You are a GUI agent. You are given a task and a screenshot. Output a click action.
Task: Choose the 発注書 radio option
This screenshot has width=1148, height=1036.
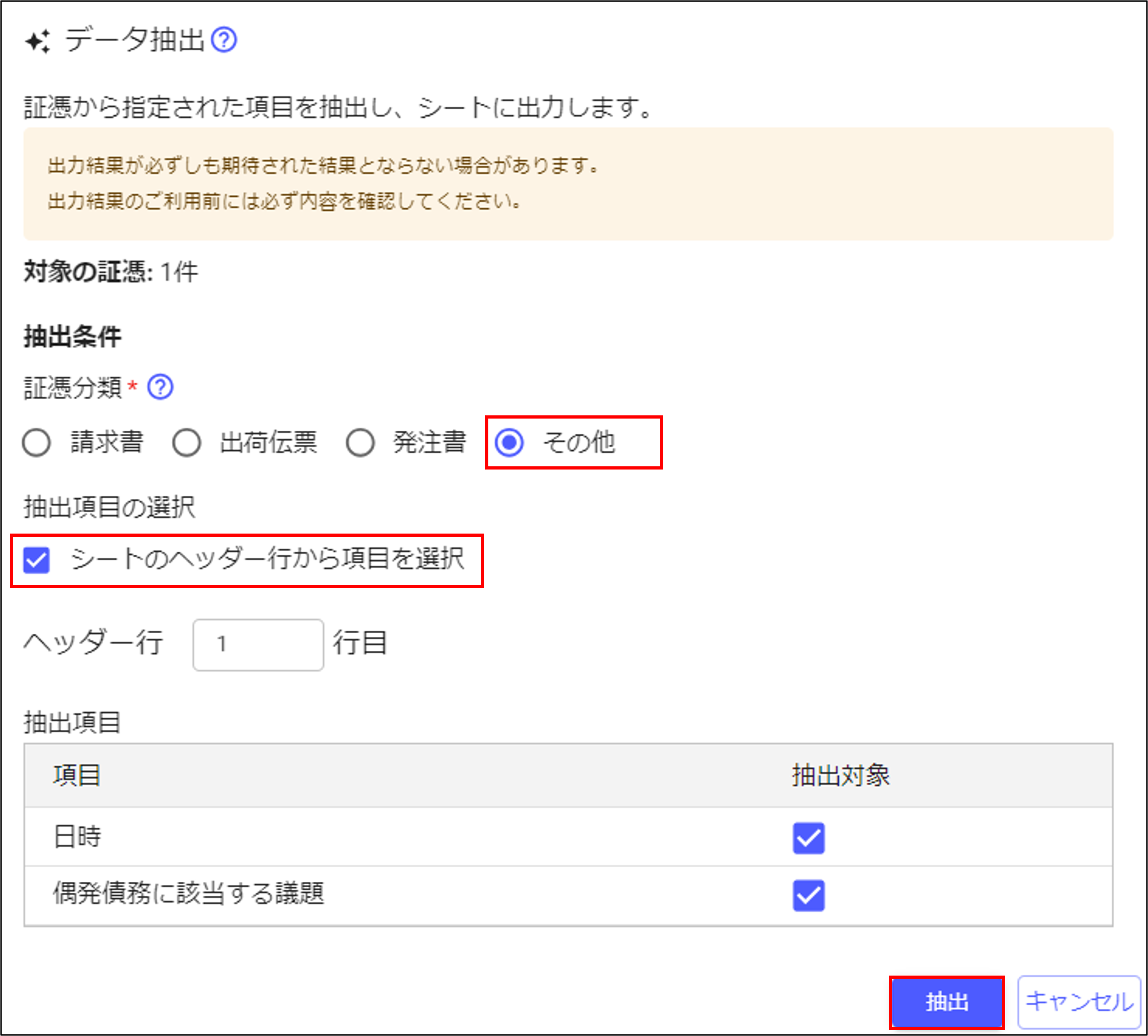click(x=360, y=443)
